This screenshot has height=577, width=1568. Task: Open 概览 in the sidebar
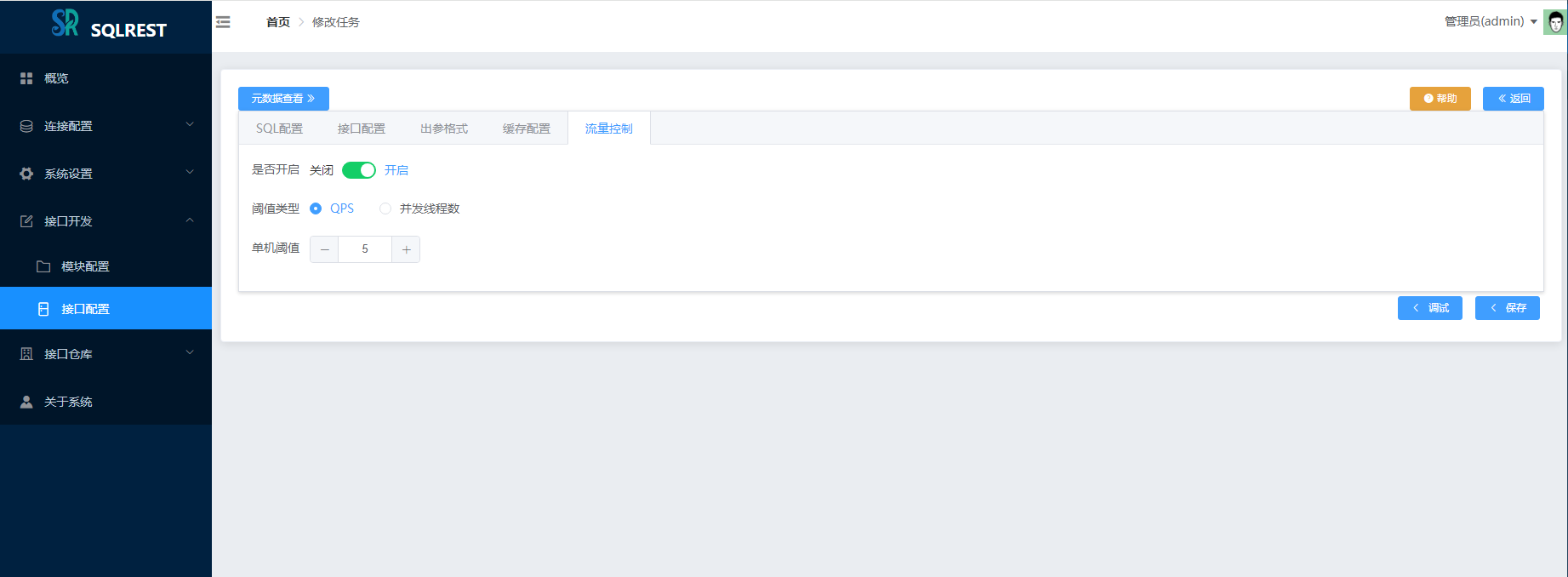point(105,78)
